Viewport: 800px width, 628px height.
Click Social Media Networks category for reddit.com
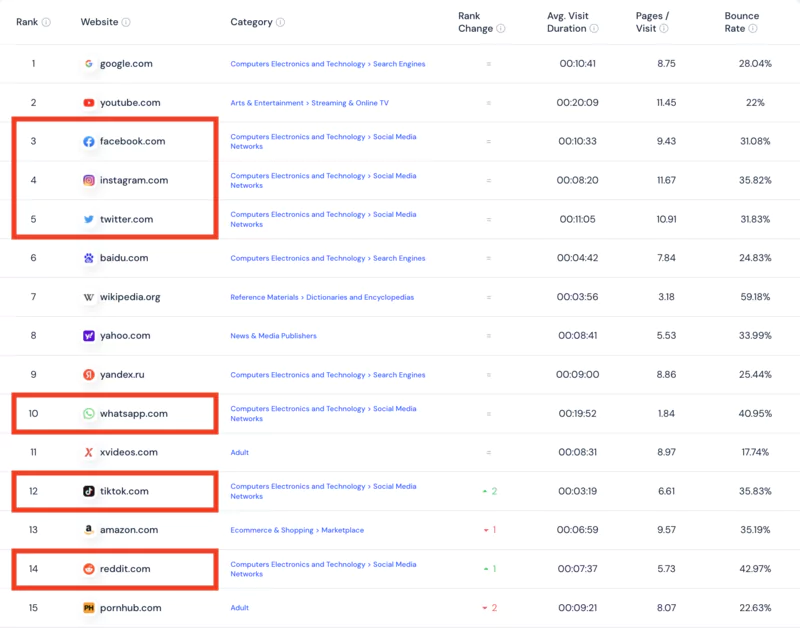tap(323, 569)
